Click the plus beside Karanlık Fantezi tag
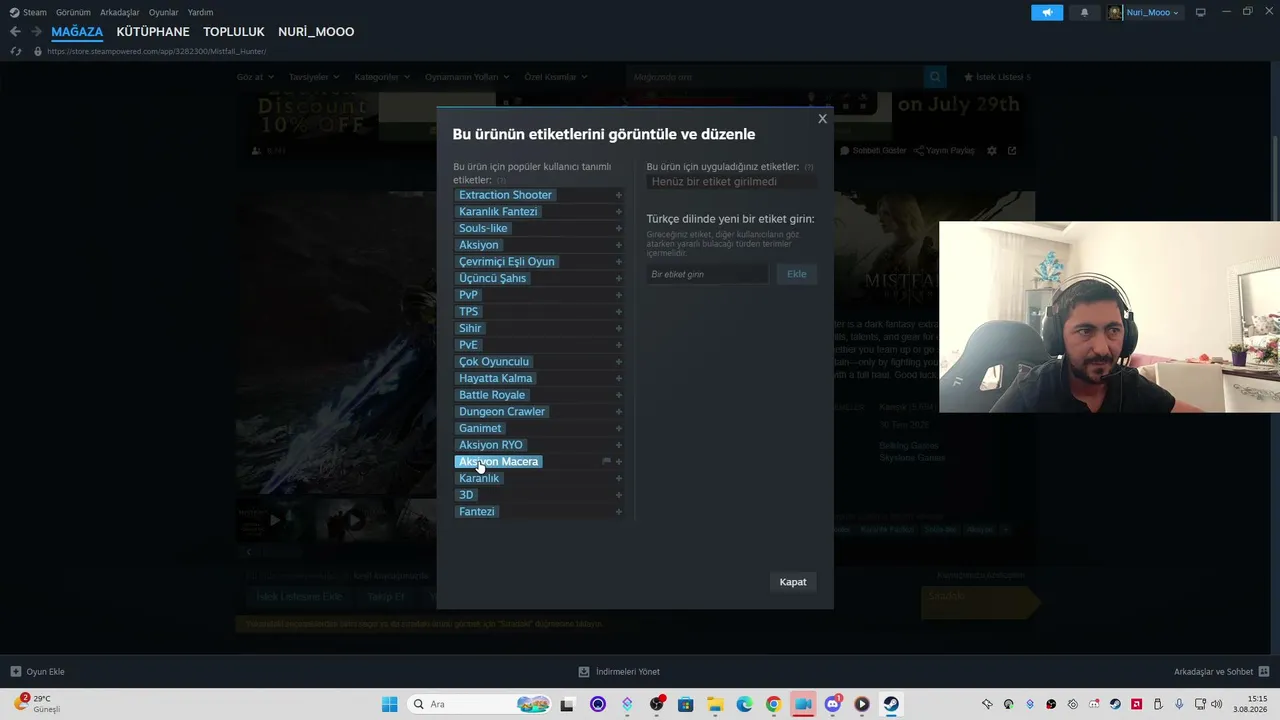This screenshot has height=720, width=1280. pos(619,212)
